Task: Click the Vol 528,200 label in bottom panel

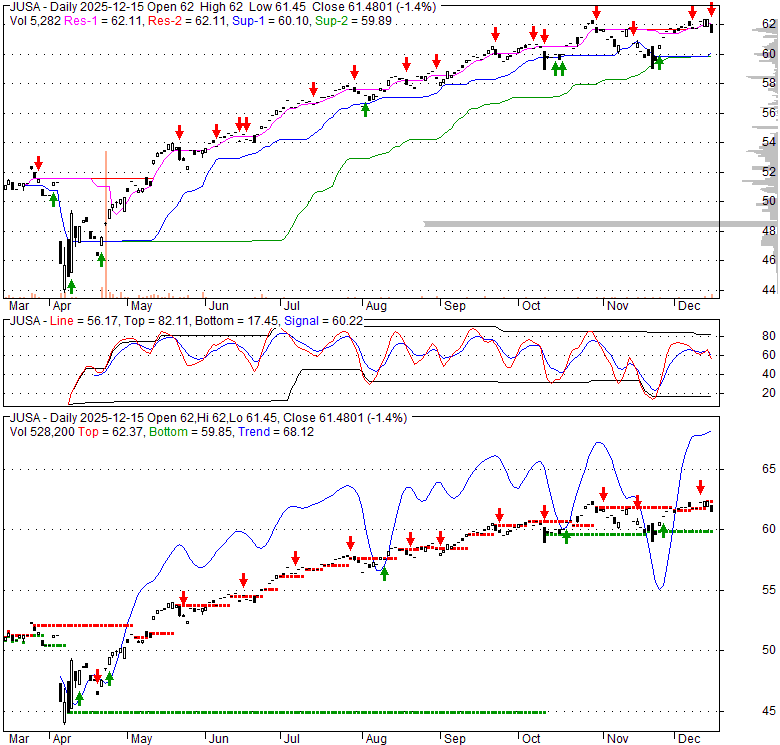Action: click(x=43, y=434)
